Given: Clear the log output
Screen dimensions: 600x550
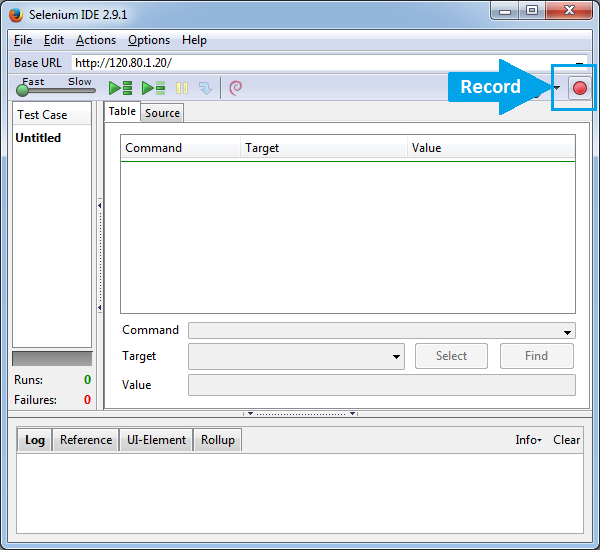Looking at the screenshot, I should coord(566,440).
